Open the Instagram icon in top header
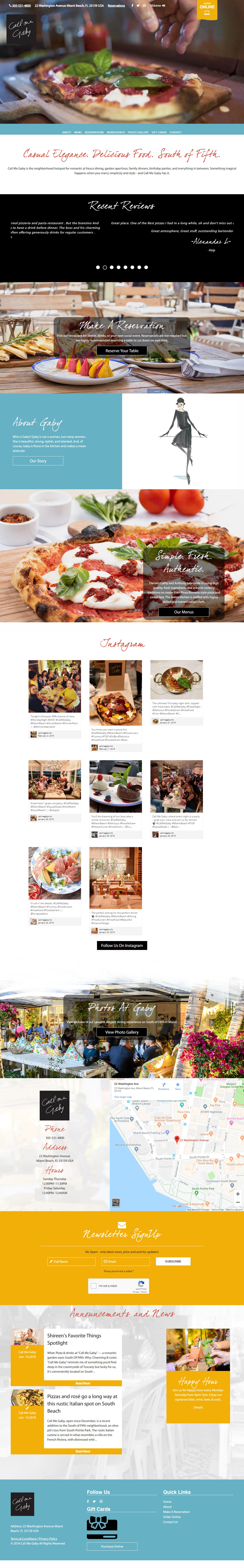 pos(144,5)
